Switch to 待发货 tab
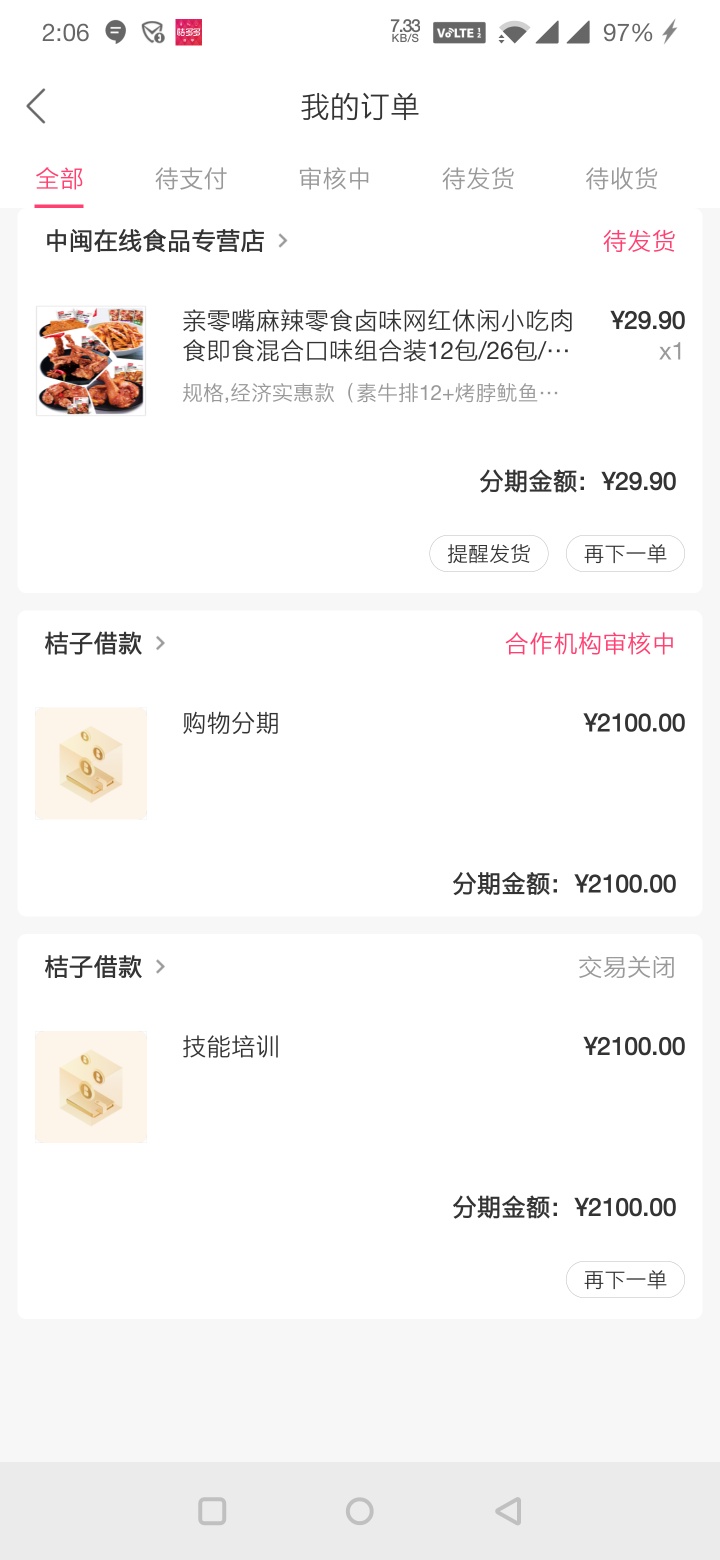 click(478, 179)
